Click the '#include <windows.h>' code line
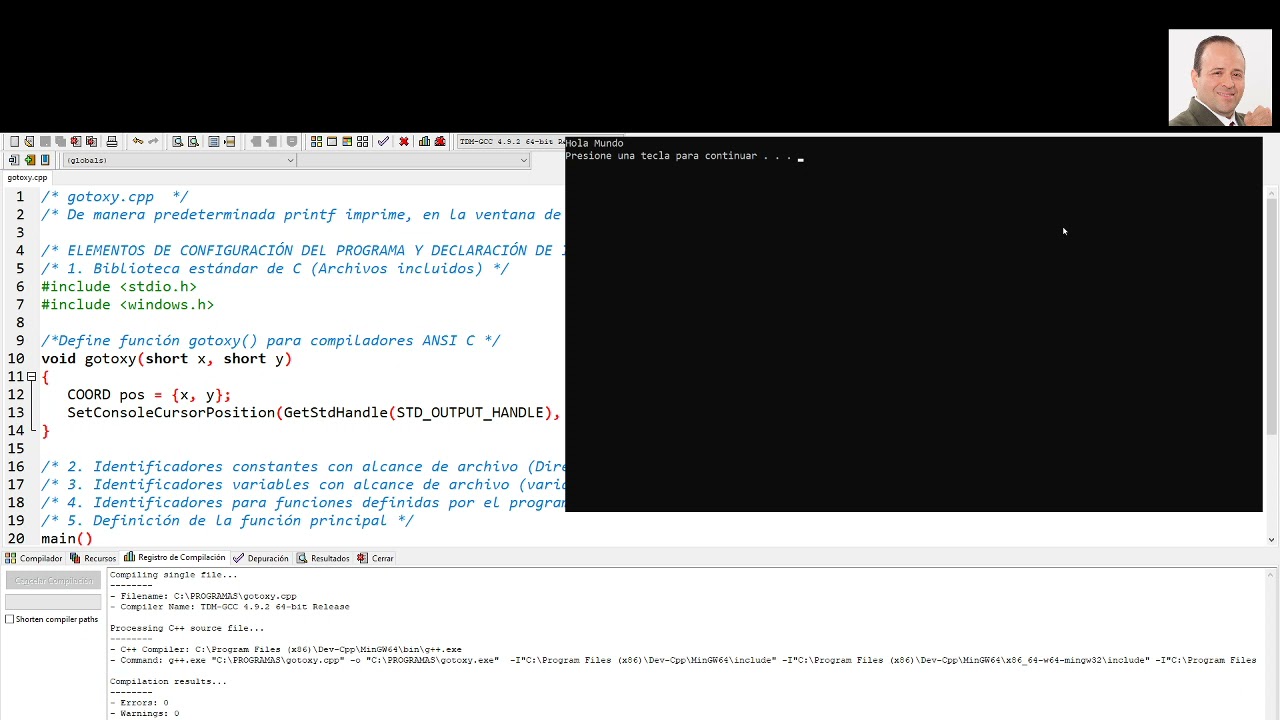Screen dimensions: 1280x720 (x=128, y=305)
